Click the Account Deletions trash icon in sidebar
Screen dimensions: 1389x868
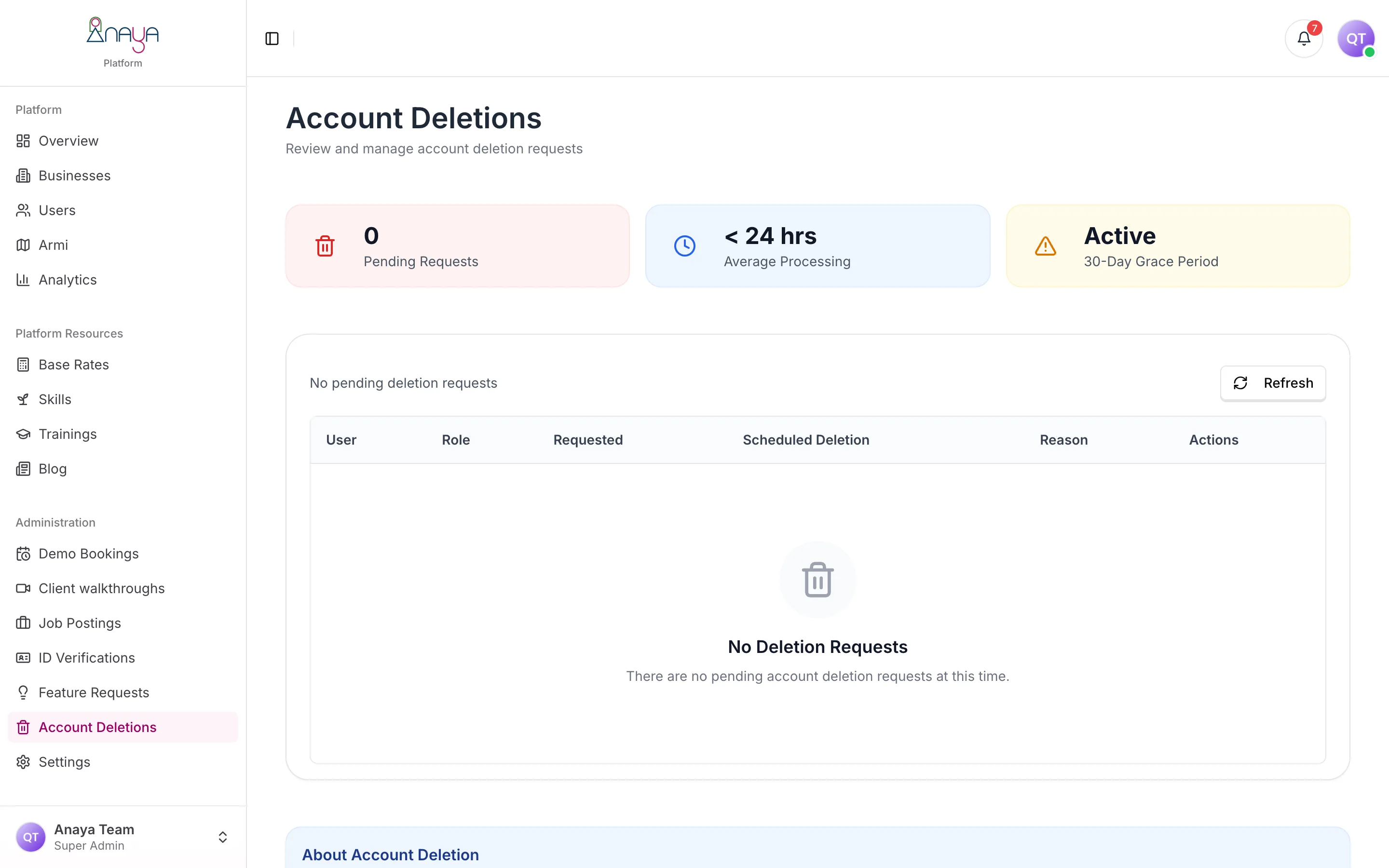click(23, 727)
